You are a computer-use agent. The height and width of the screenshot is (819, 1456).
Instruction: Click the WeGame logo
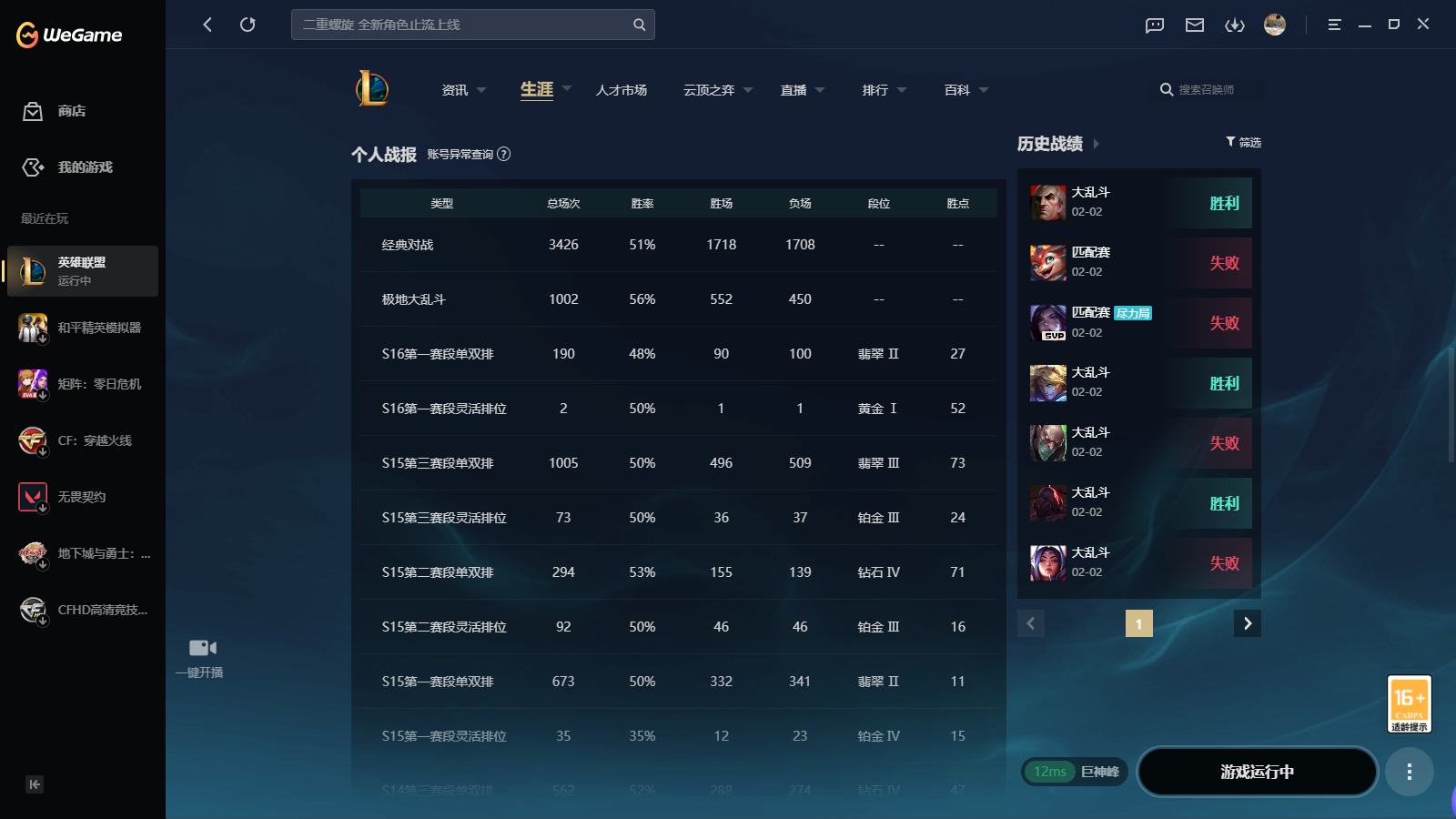coord(69,35)
